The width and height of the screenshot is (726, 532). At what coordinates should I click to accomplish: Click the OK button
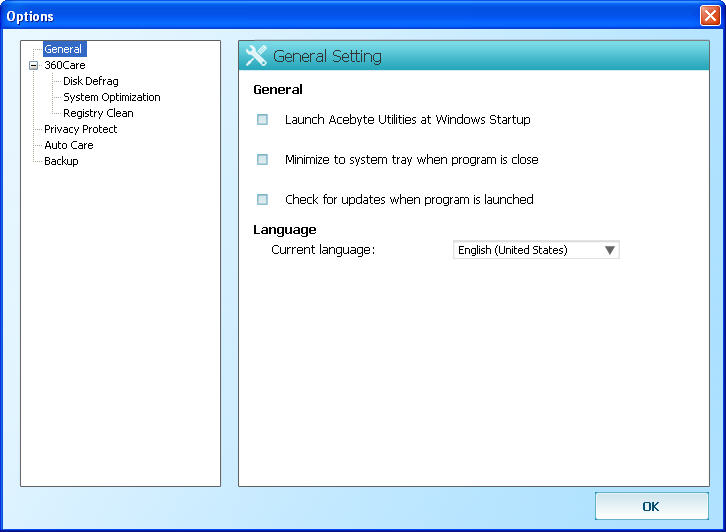coord(651,506)
